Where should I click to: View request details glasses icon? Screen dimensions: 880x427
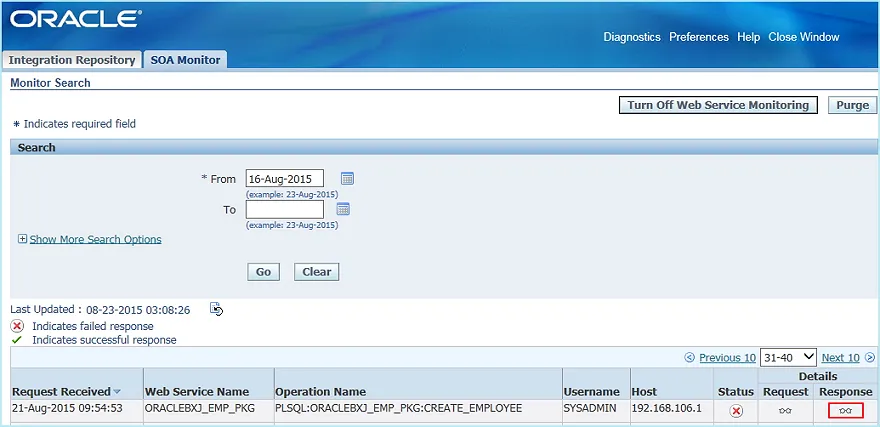pyautogui.click(x=785, y=411)
